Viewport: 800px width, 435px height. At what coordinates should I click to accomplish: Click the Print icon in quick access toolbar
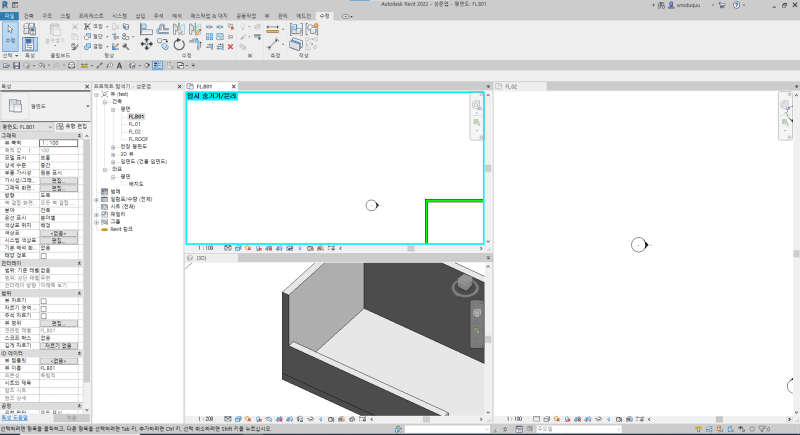click(x=71, y=66)
